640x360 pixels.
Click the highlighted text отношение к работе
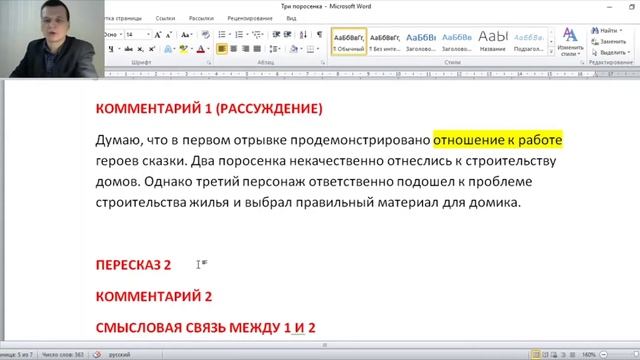pos(498,140)
